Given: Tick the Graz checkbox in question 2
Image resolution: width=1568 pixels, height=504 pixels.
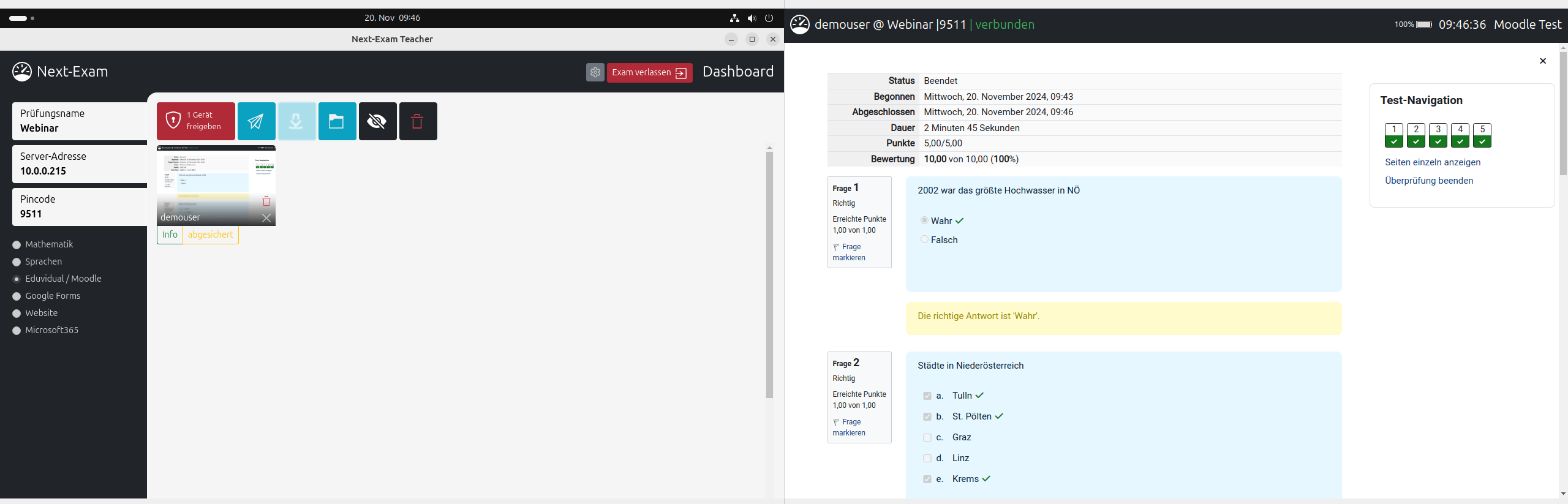Looking at the screenshot, I should pyautogui.click(x=927, y=437).
